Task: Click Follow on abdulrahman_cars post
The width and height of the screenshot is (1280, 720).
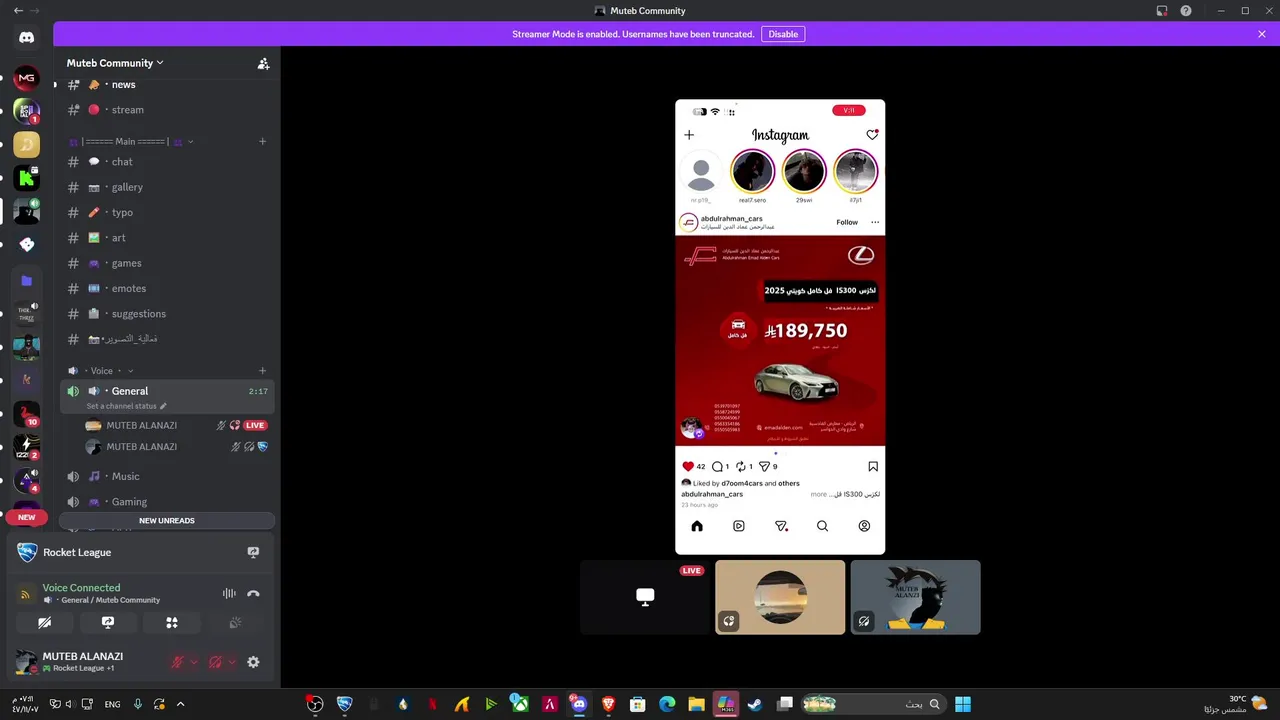Action: click(x=847, y=222)
